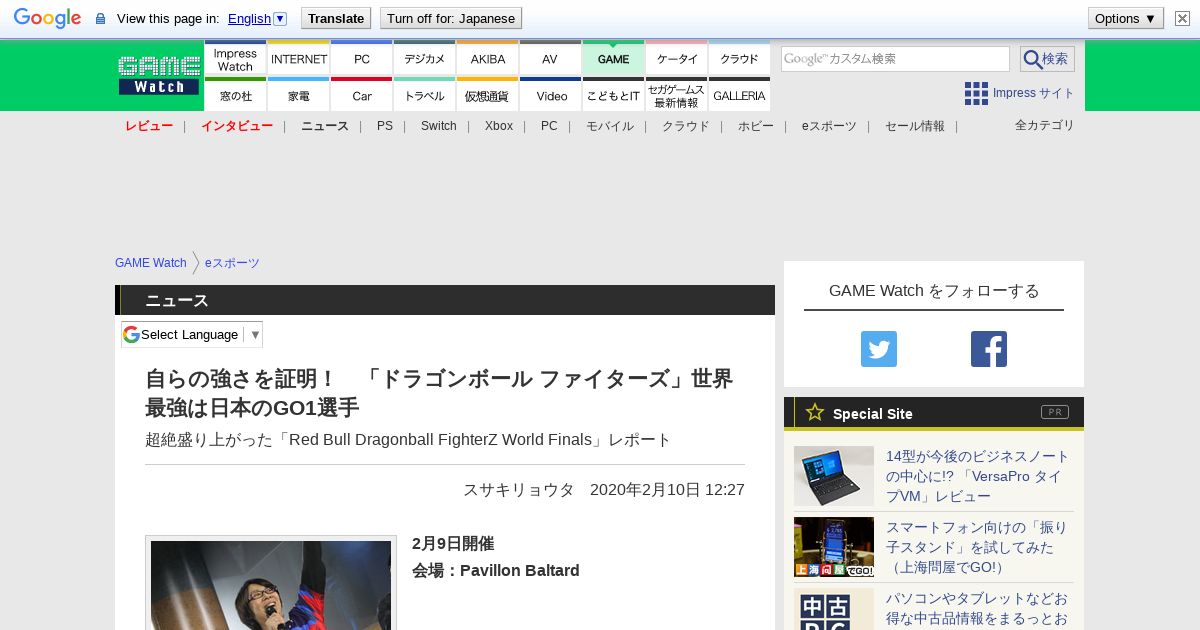Image resolution: width=1200 pixels, height=630 pixels.
Task: Open the トラベル Watch tab
Action: click(x=425, y=95)
